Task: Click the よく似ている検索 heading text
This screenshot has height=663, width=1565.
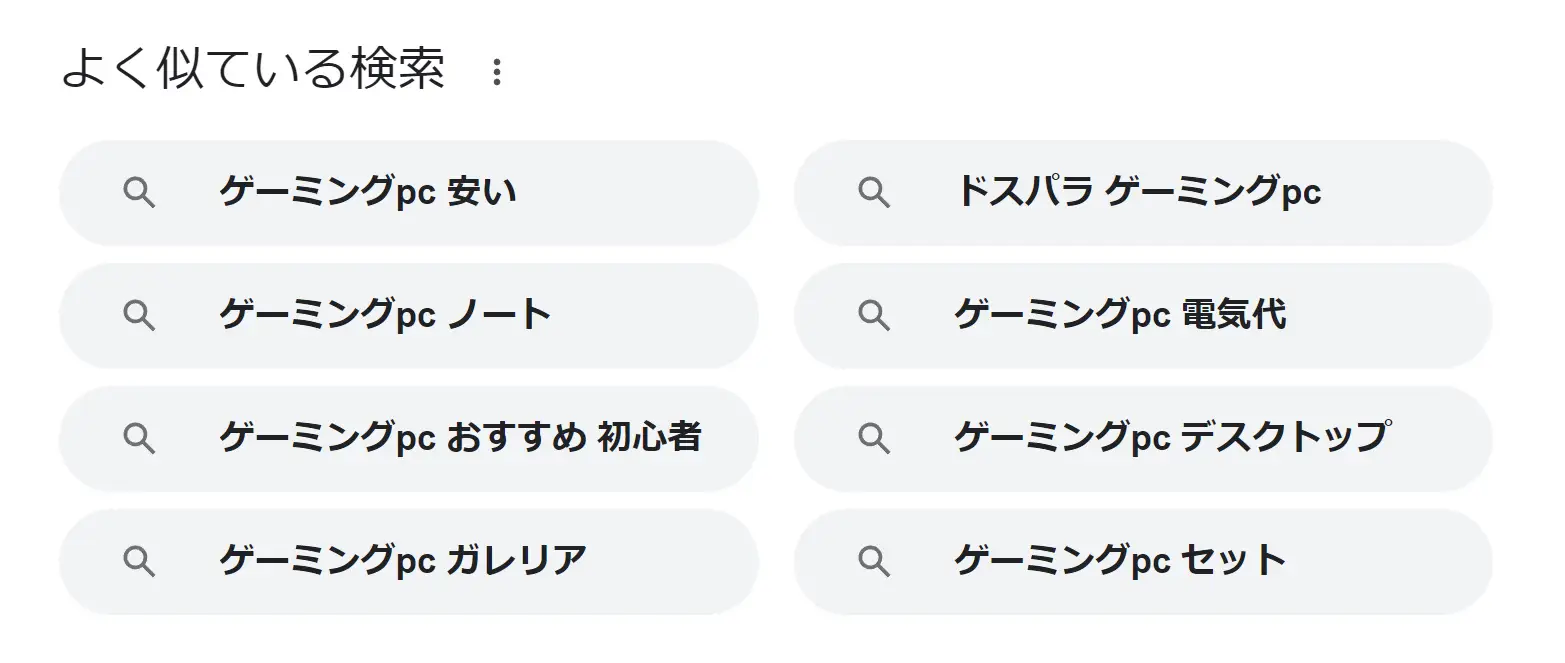Action: tap(253, 70)
